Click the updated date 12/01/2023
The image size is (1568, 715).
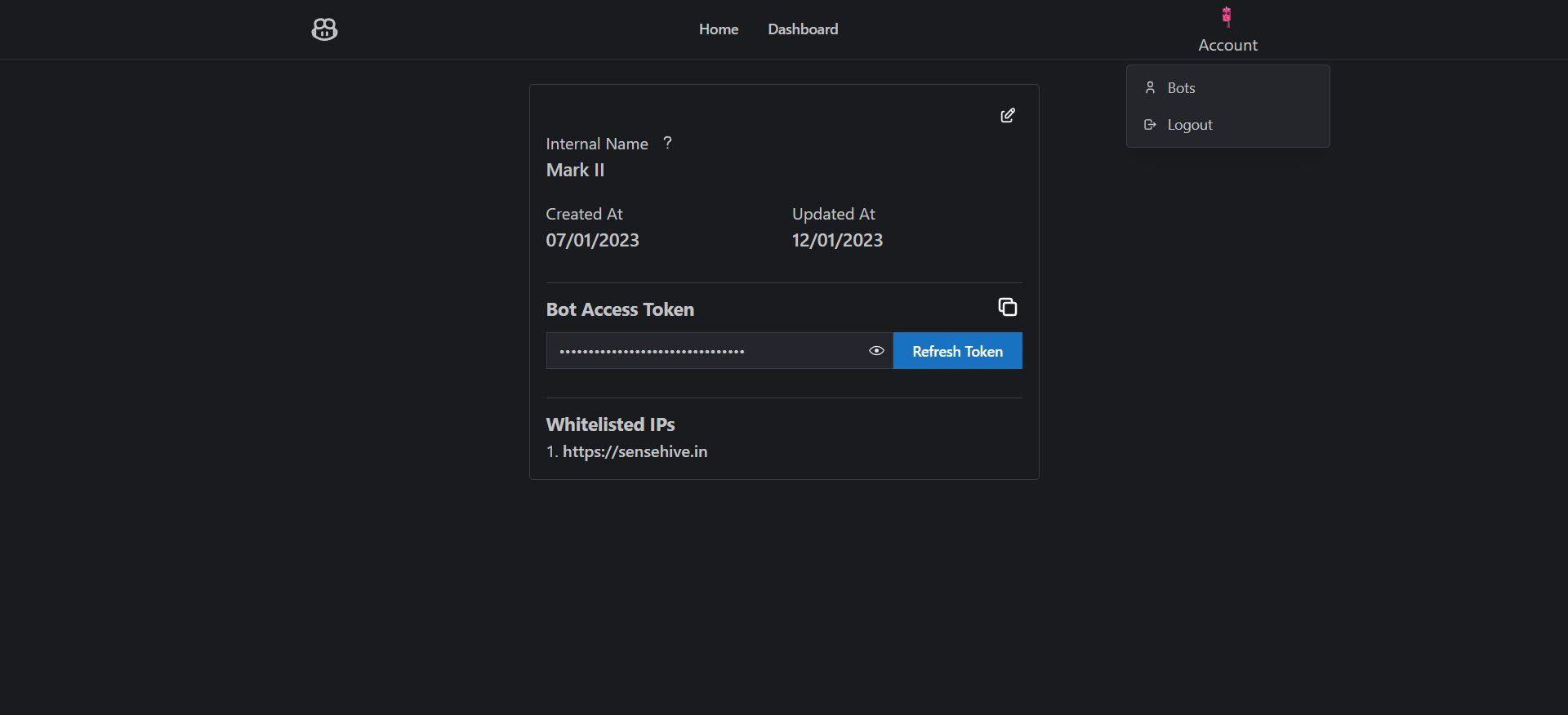point(837,241)
